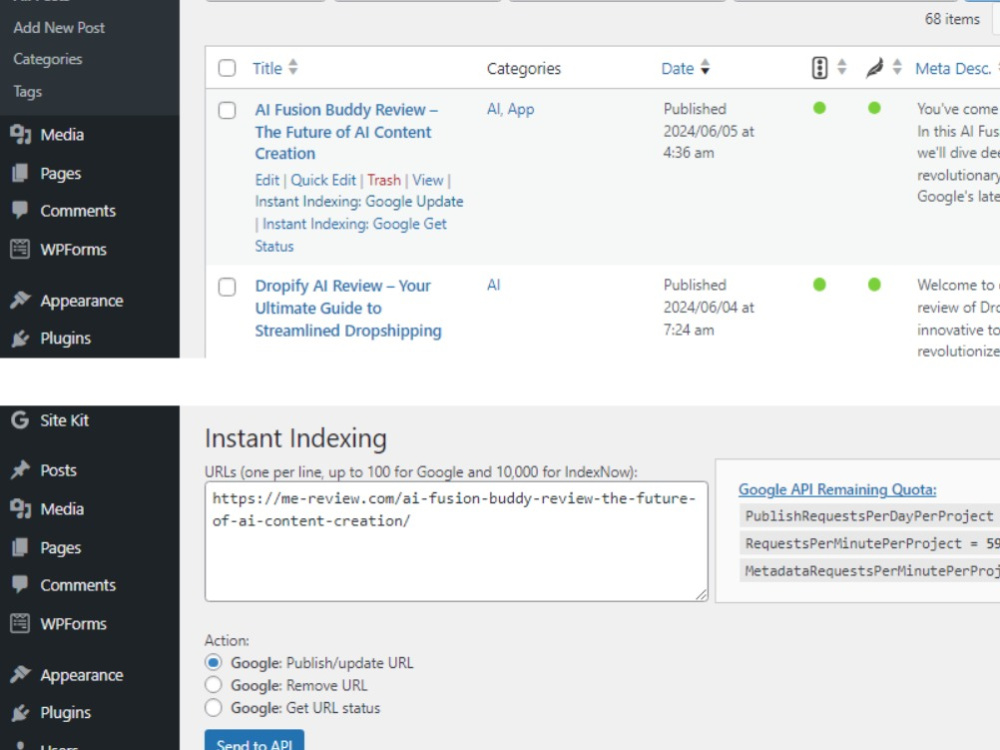Viewport: 1000px width, 750px height.
Task: Open Add New Post submenu item
Action: pyautogui.click(x=59, y=27)
